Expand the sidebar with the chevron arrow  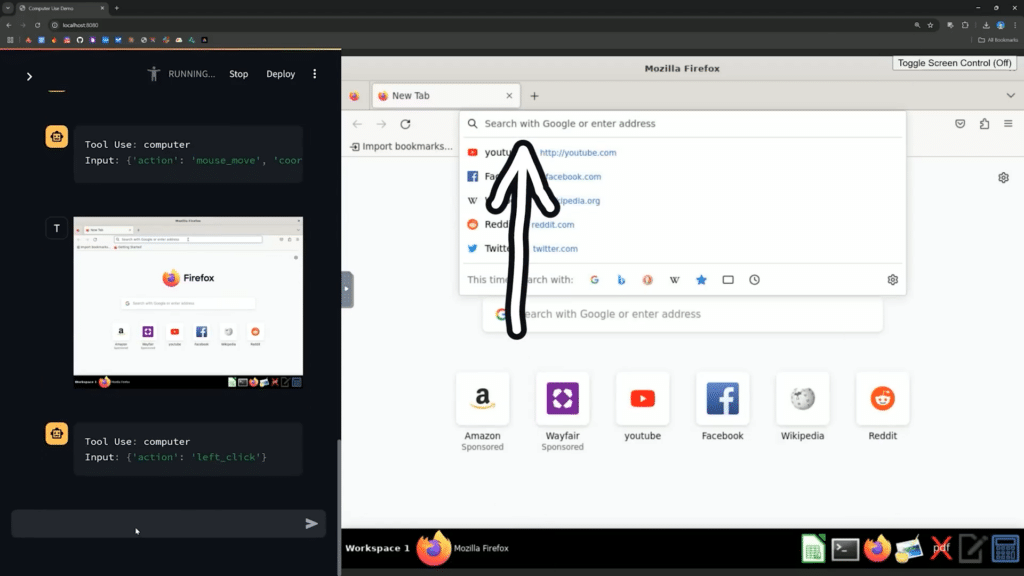point(29,76)
